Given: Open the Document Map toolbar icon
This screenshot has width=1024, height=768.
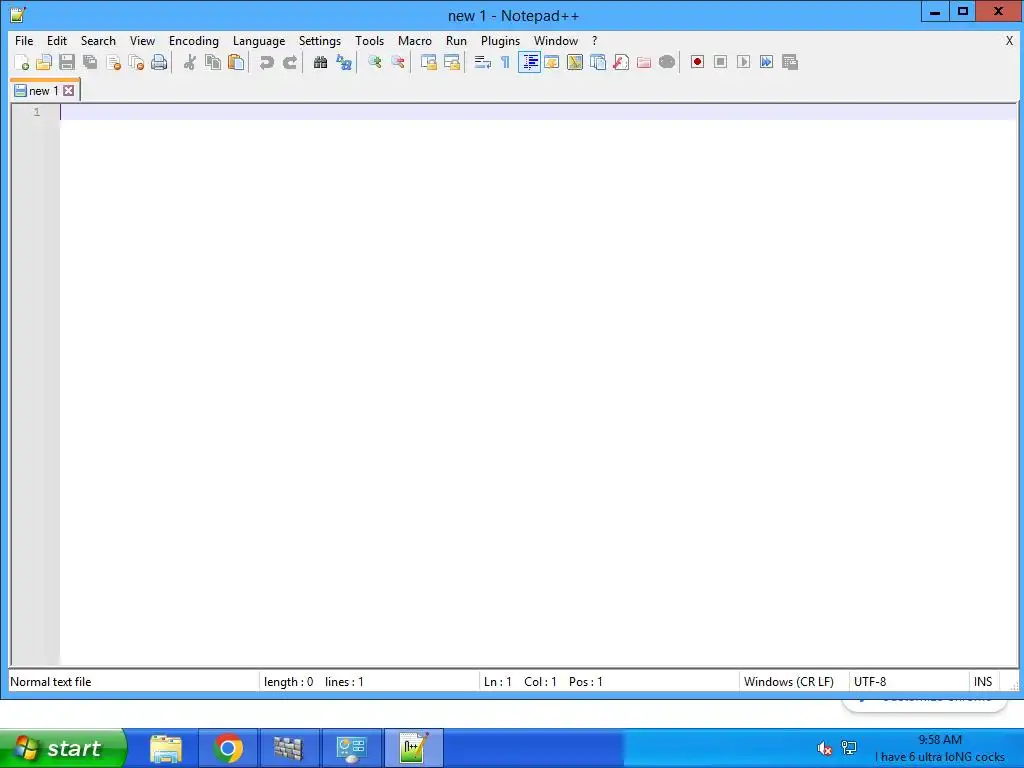Looking at the screenshot, I should pyautogui.click(x=575, y=62).
